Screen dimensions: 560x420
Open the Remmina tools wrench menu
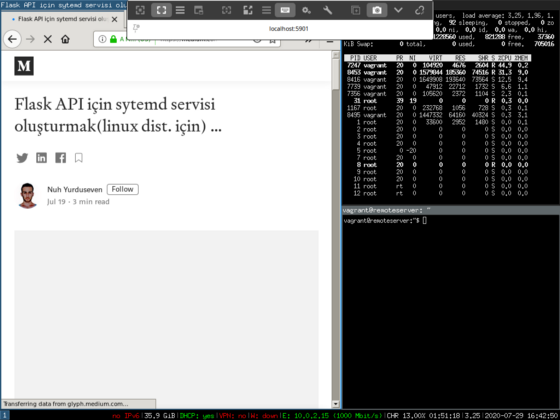[x=328, y=10]
